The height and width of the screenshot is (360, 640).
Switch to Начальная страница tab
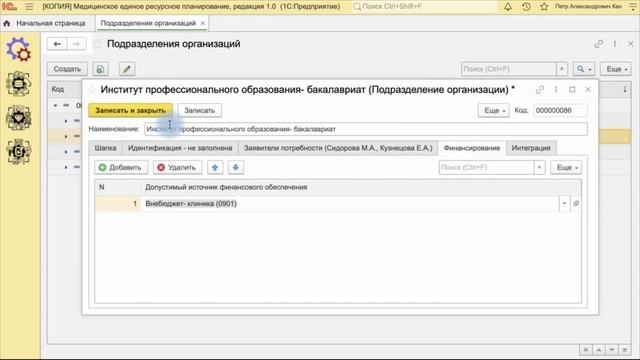click(51, 23)
